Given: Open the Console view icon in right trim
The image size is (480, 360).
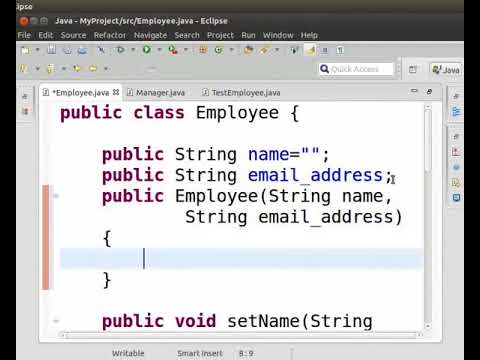Looking at the screenshot, I should [456, 198].
